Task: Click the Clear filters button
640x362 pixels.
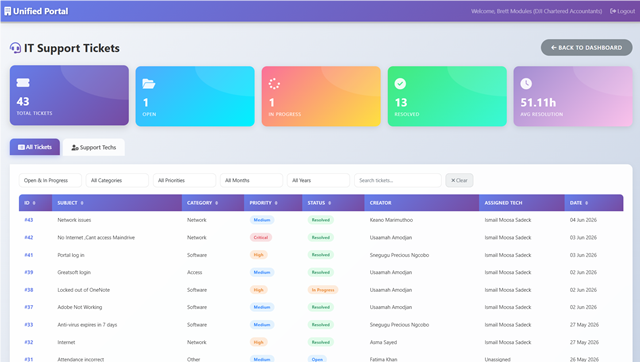Action: [459, 180]
